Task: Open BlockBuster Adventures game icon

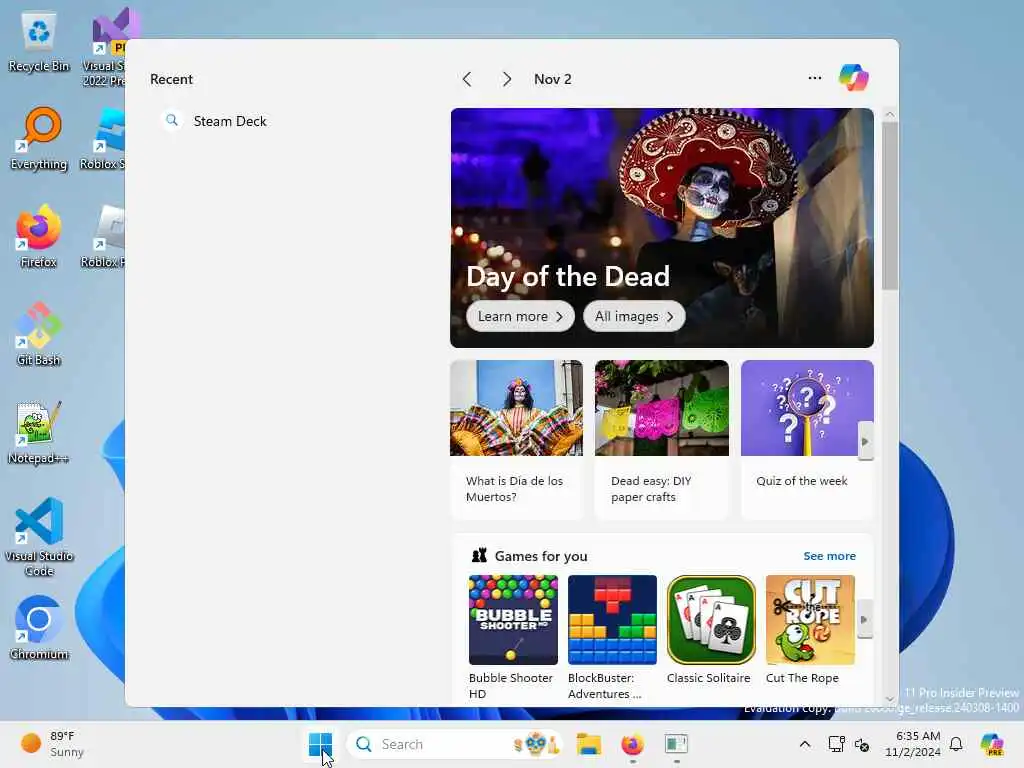Action: coord(612,620)
